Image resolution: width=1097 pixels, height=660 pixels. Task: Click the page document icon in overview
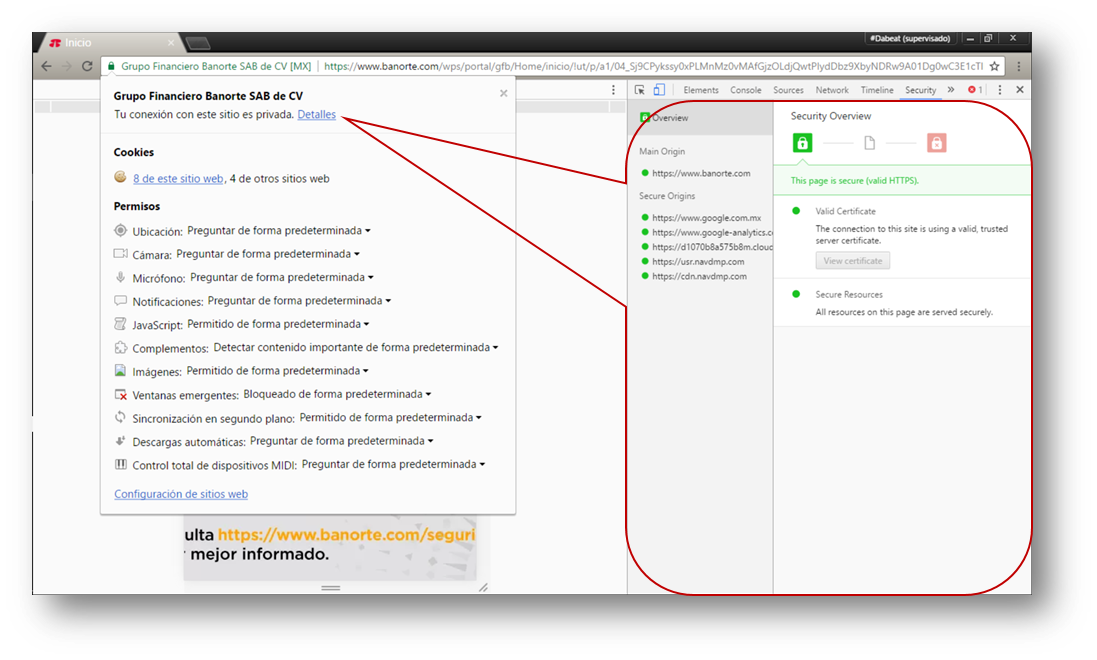(x=870, y=143)
